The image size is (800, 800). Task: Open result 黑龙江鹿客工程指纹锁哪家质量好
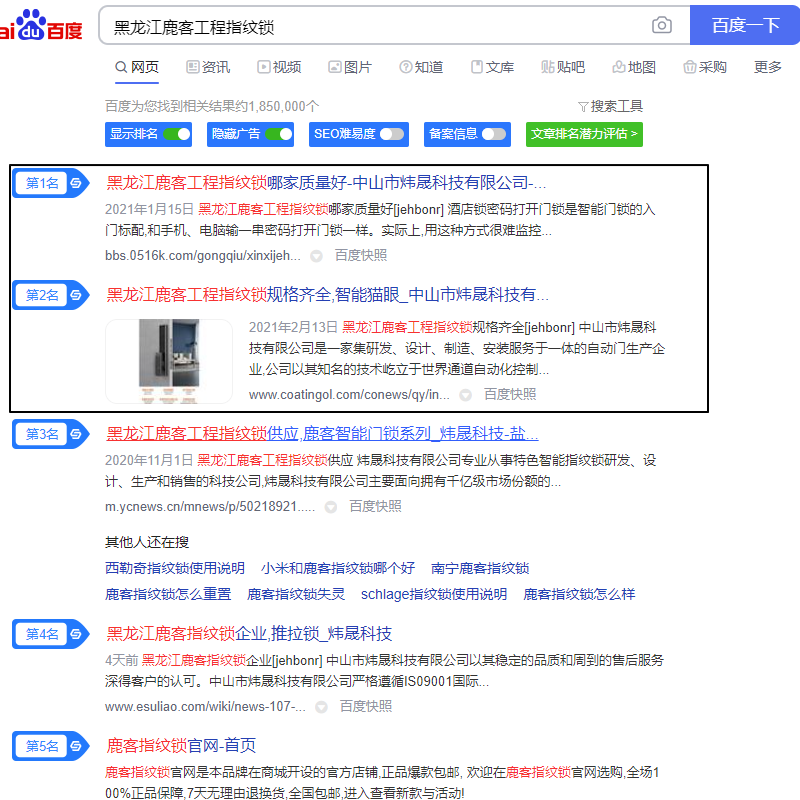point(327,183)
